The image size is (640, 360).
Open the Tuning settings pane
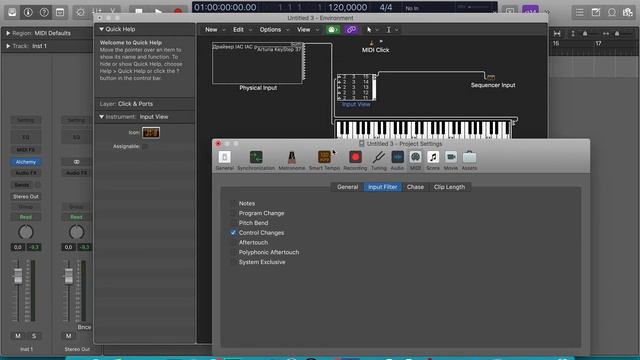[378, 160]
